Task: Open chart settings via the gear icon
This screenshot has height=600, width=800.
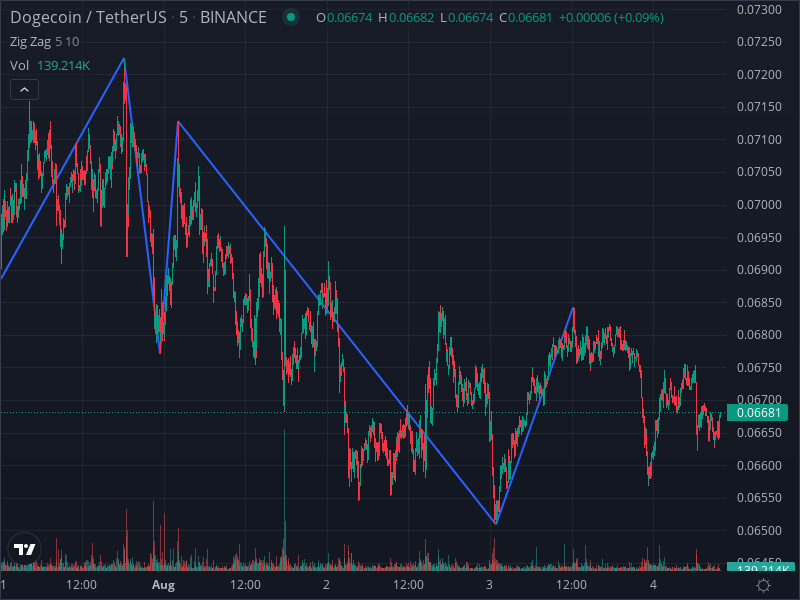Action: point(763,585)
